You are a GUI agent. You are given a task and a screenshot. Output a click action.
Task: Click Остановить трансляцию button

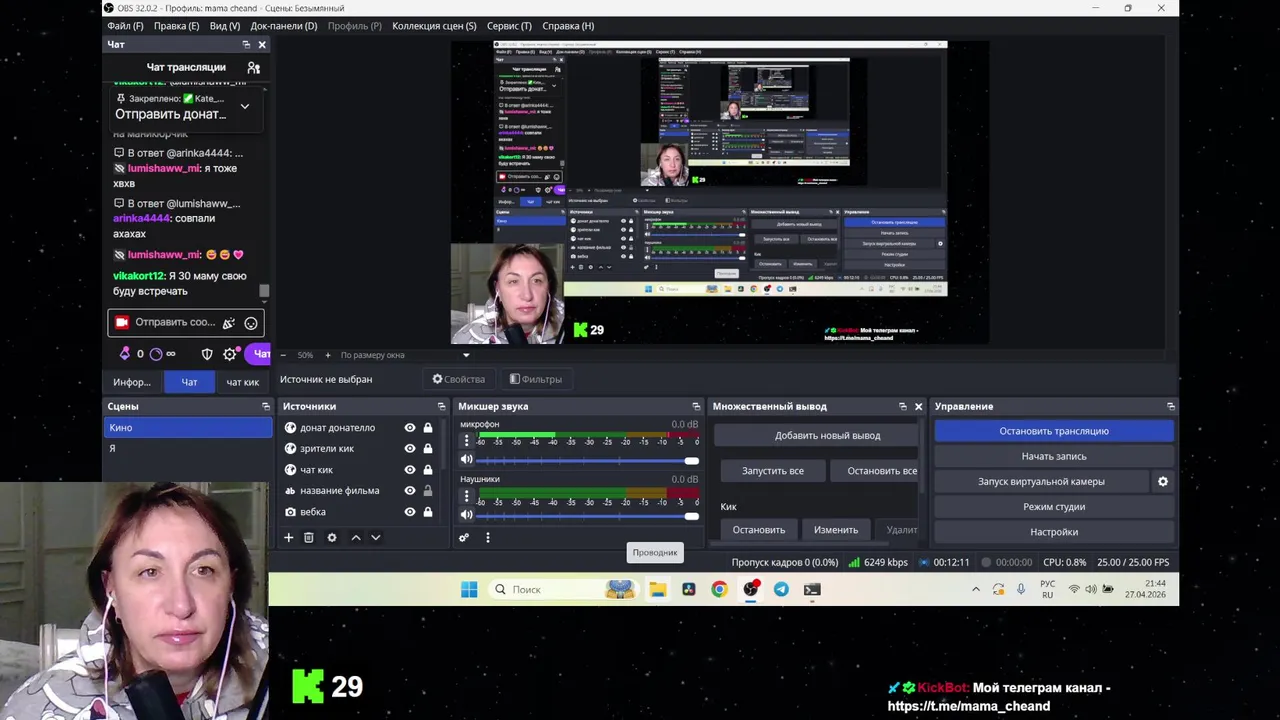pos(1054,431)
